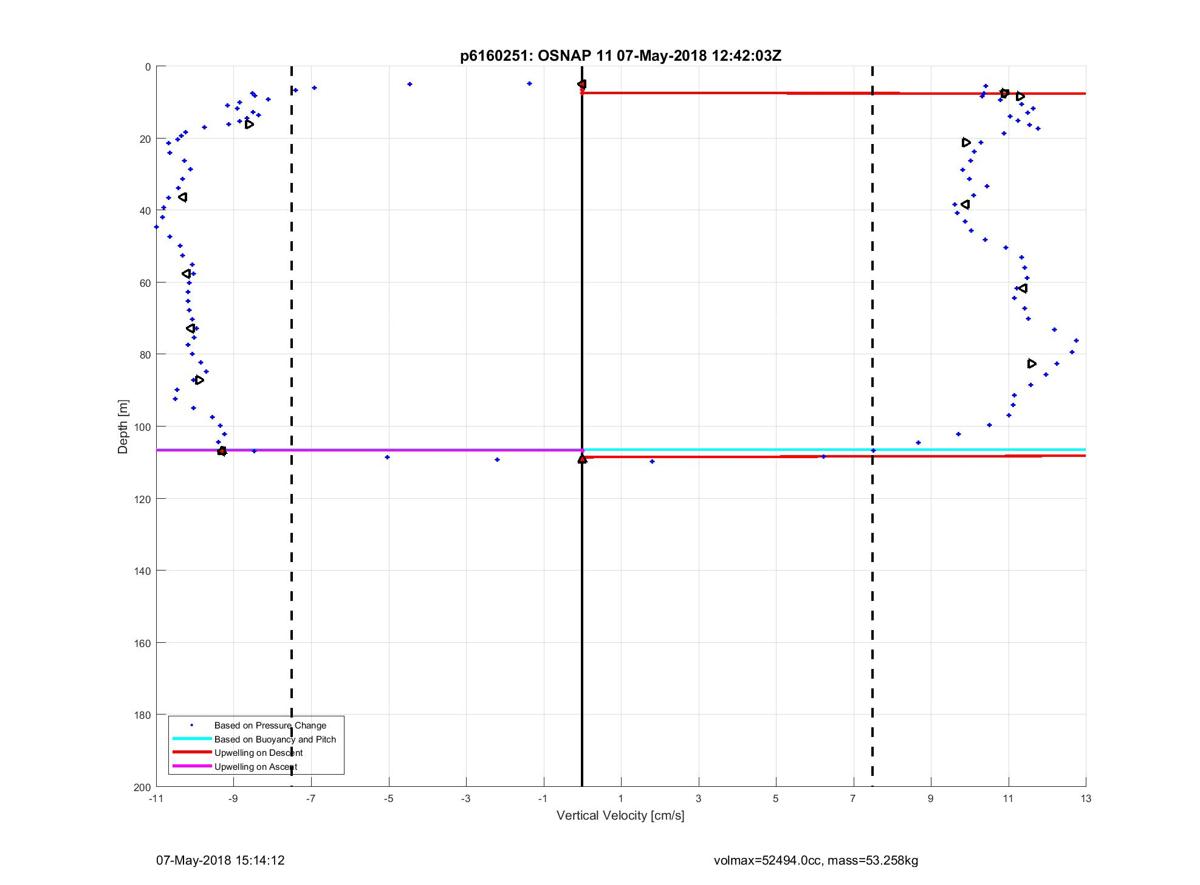Click the cyan line sample in legend
This screenshot has height=885, width=1200.
(x=191, y=739)
